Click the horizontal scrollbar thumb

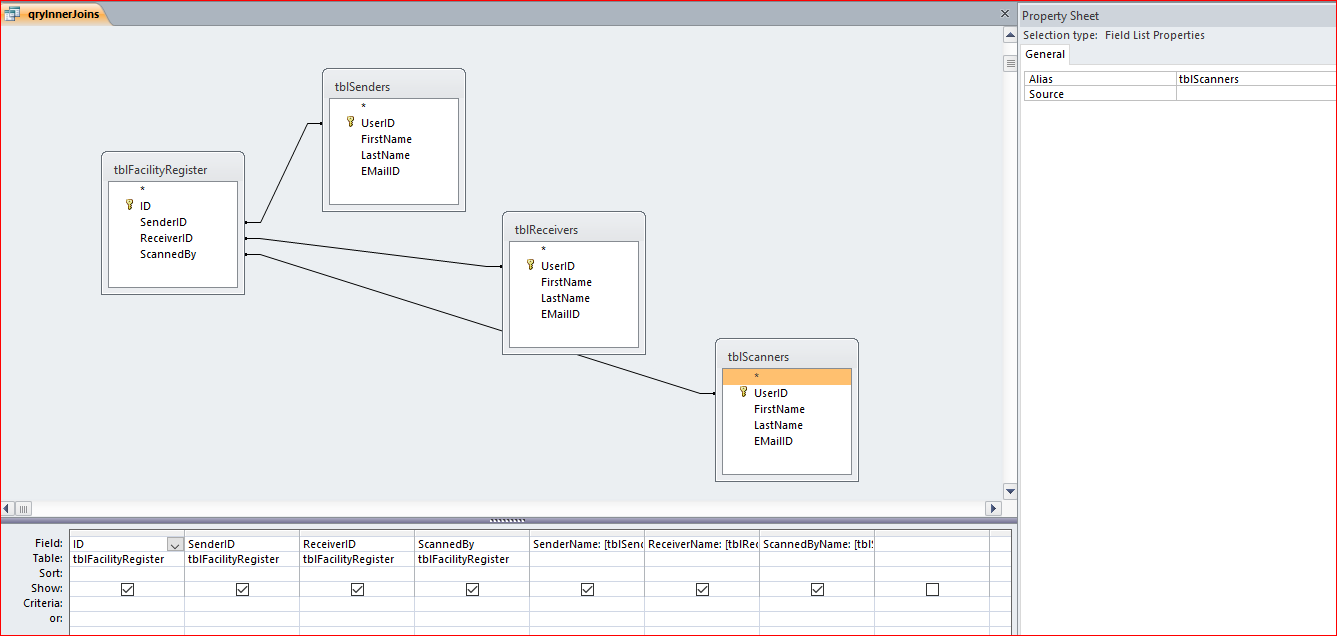click(x=24, y=508)
